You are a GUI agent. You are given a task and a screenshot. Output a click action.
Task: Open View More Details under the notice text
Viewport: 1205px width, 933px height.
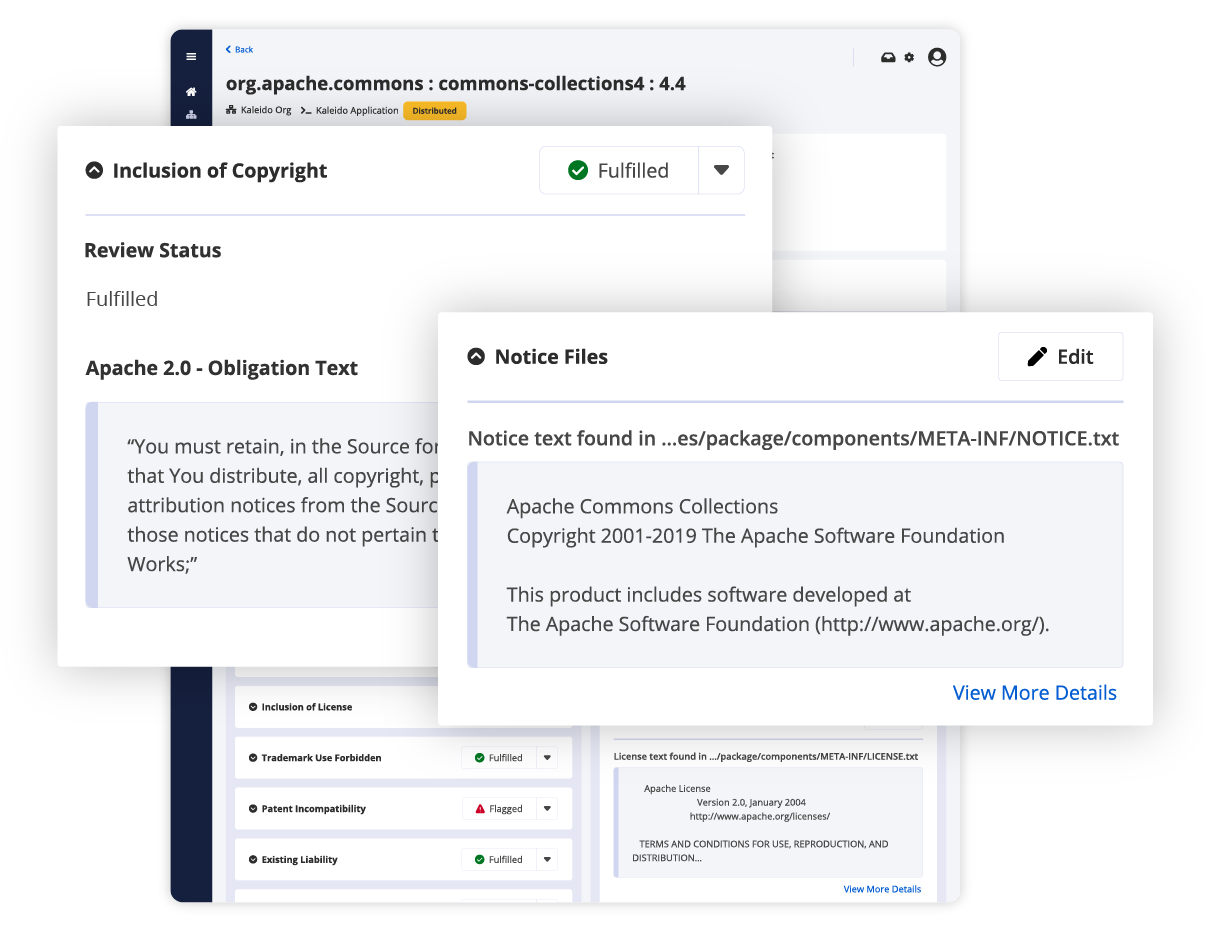[x=1034, y=693]
